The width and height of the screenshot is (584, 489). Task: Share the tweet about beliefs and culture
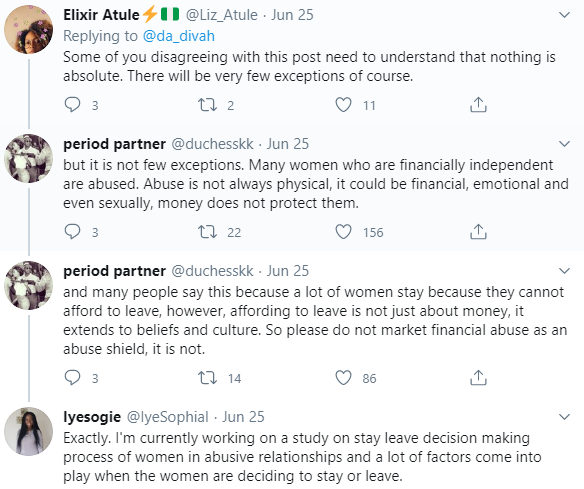pos(478,378)
